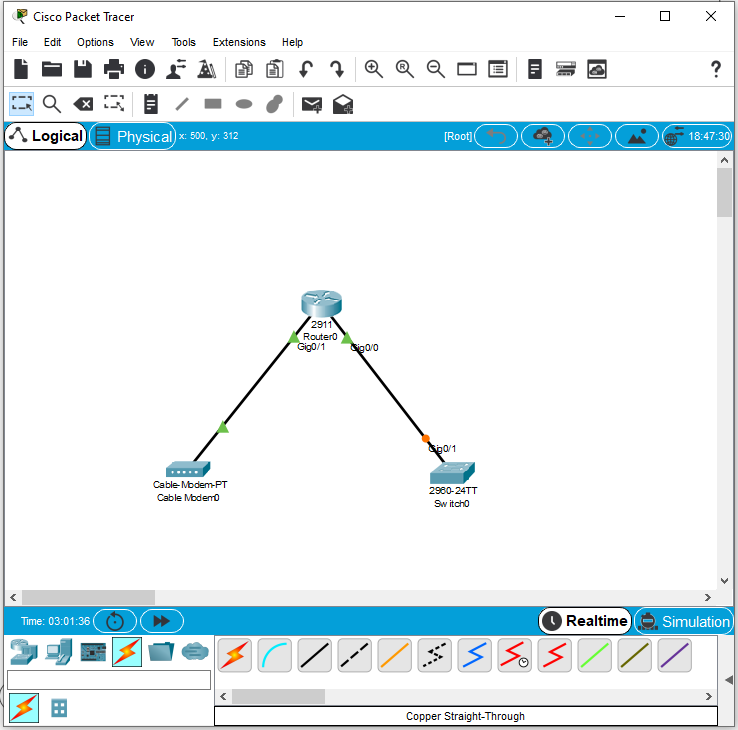Select End Devices category
738x730 pixels.
[x=59, y=651]
